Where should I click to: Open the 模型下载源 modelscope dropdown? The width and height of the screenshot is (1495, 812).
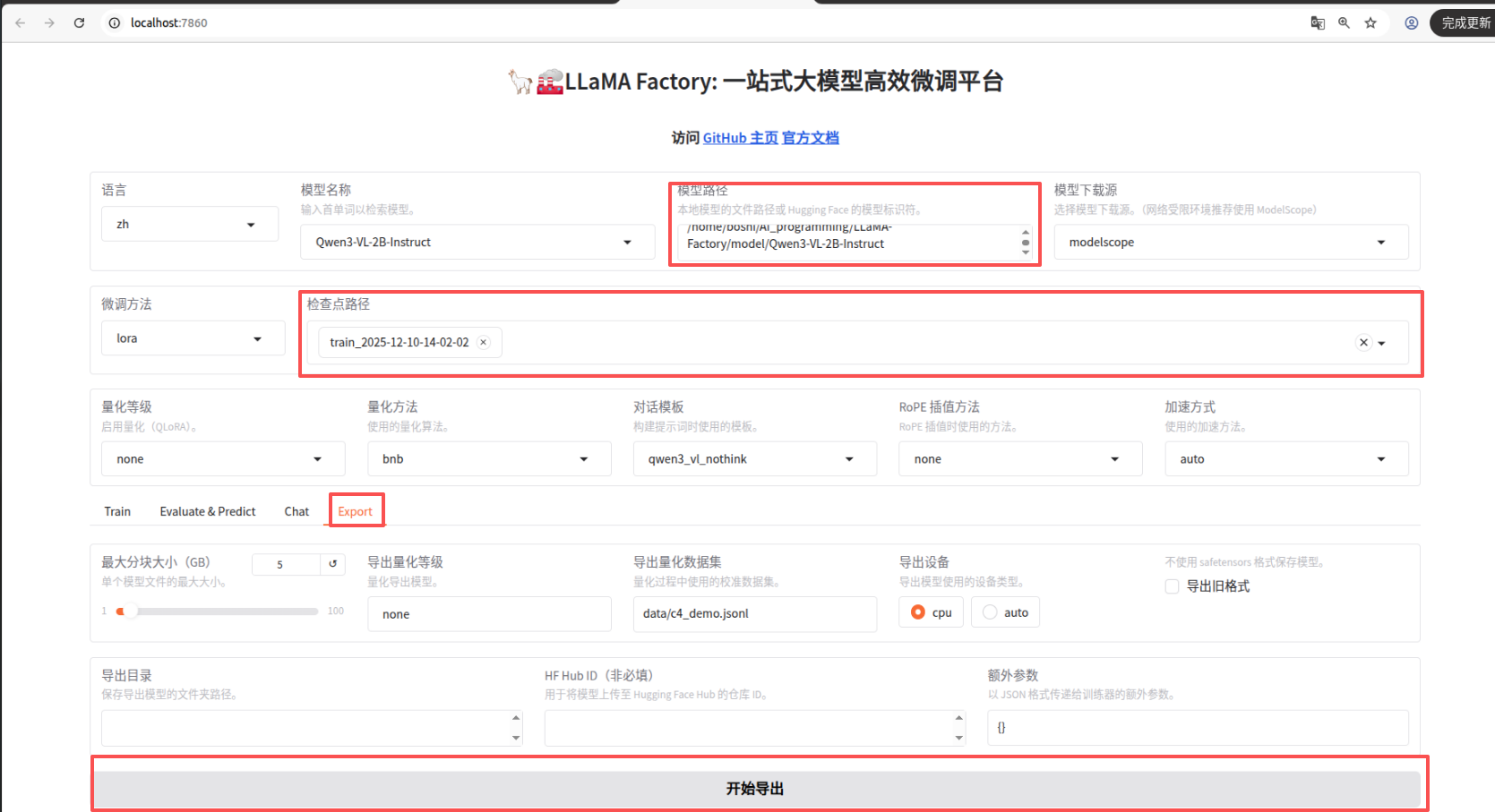[x=1231, y=242]
